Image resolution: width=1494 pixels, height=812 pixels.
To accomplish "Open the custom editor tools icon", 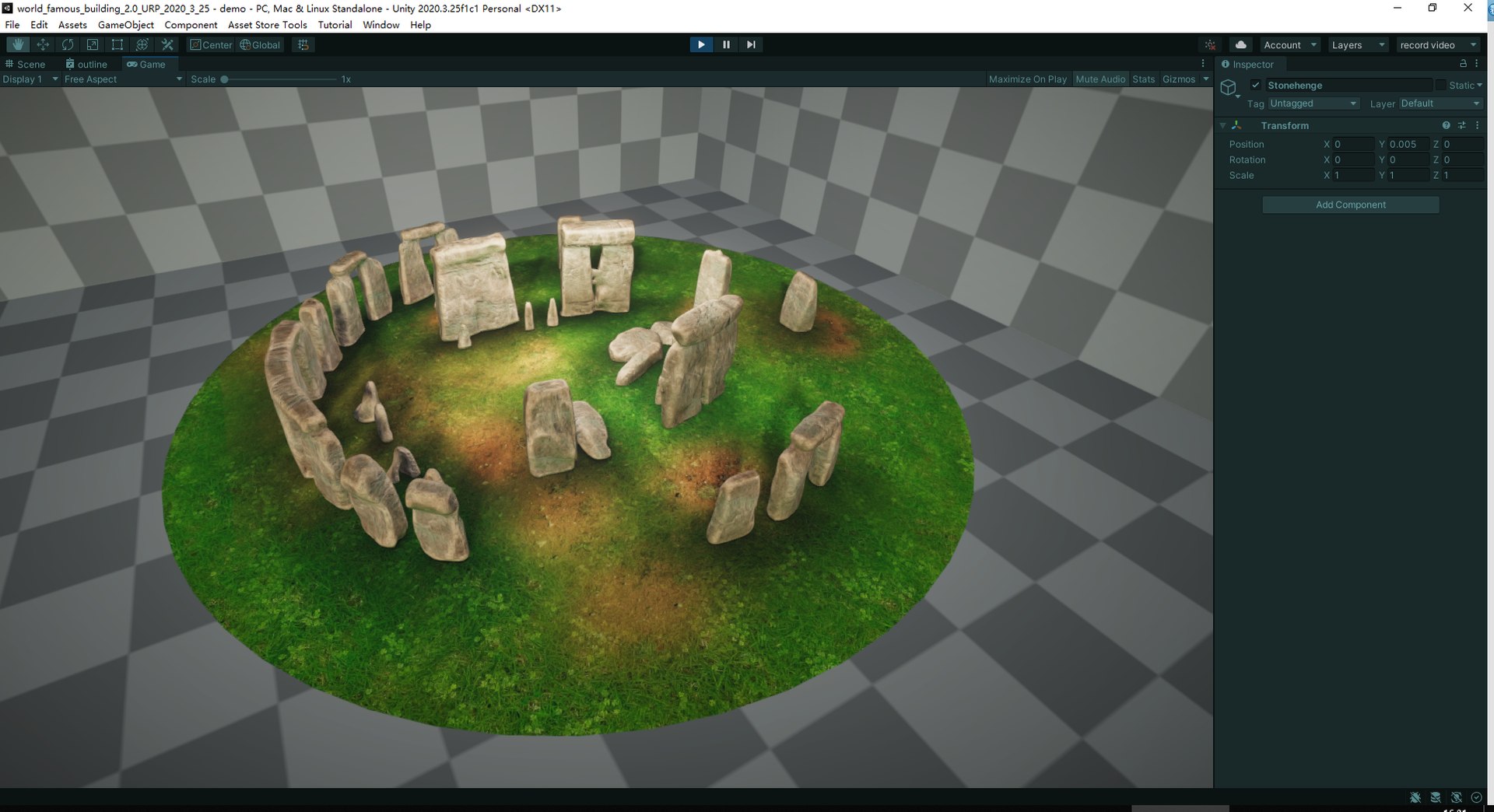I will pyautogui.click(x=167, y=44).
